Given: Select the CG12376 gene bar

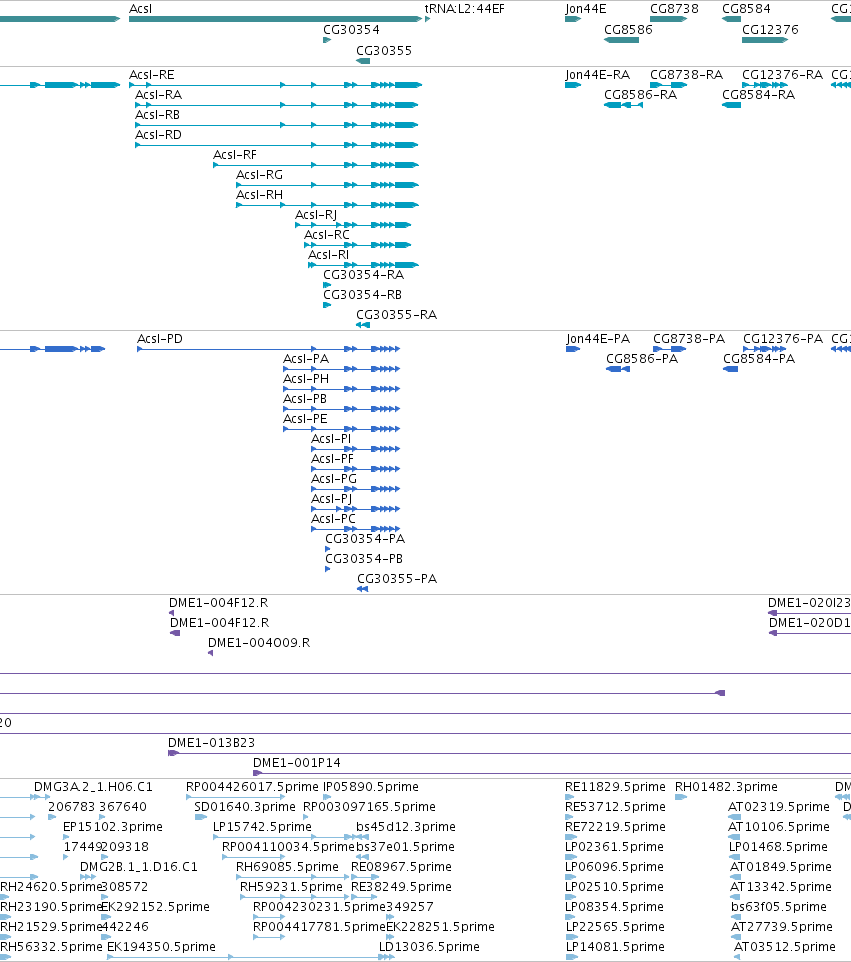Looking at the screenshot, I should 764,40.
